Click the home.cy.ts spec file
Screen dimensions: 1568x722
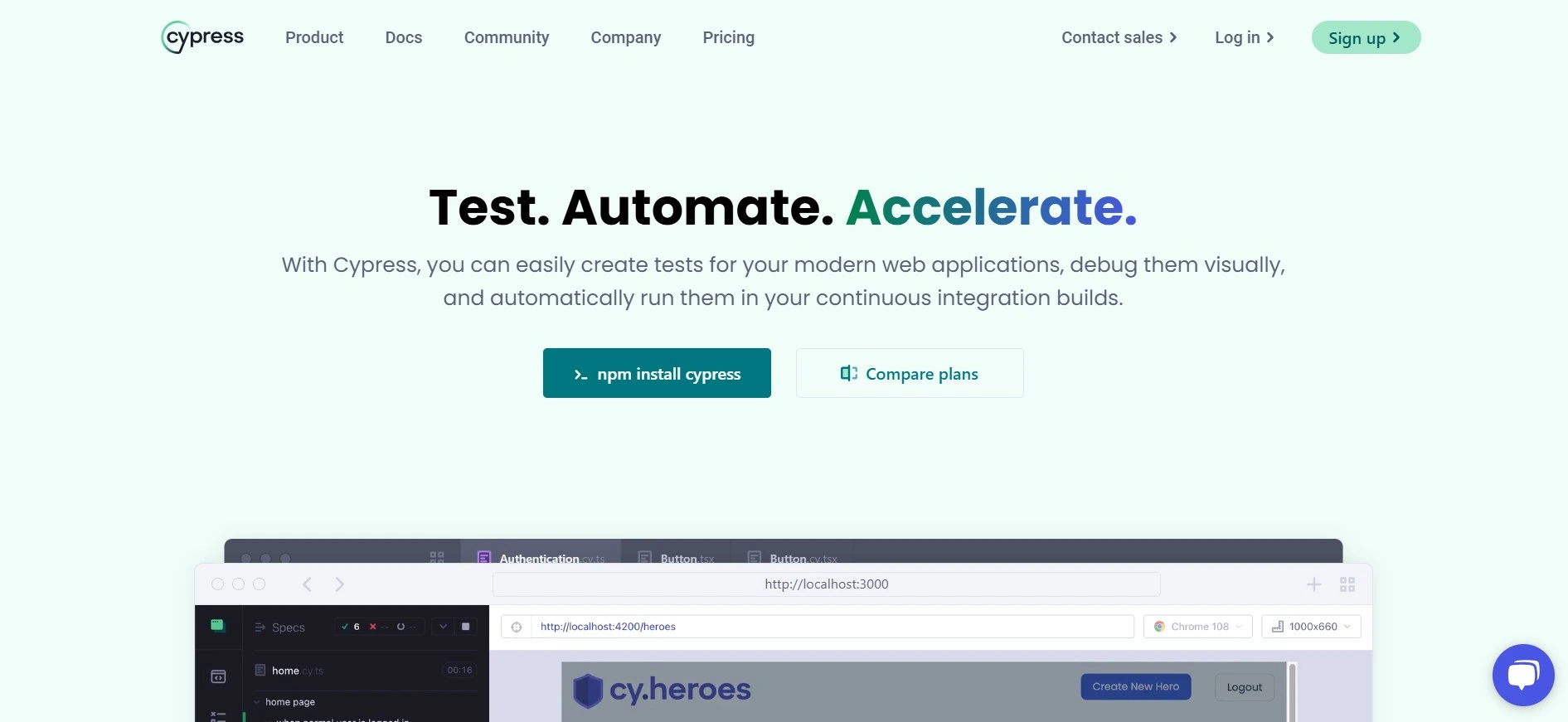297,671
